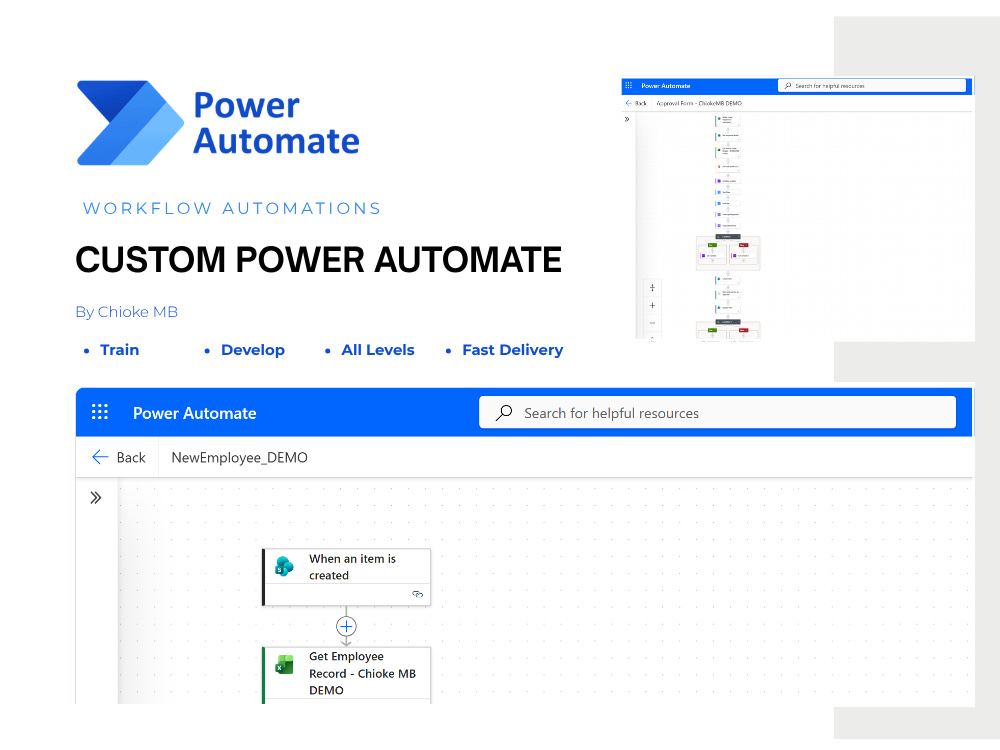The width and height of the screenshot is (1000, 750).
Task: Zoom in using the plus control in small designer
Action: pyautogui.click(x=652, y=305)
